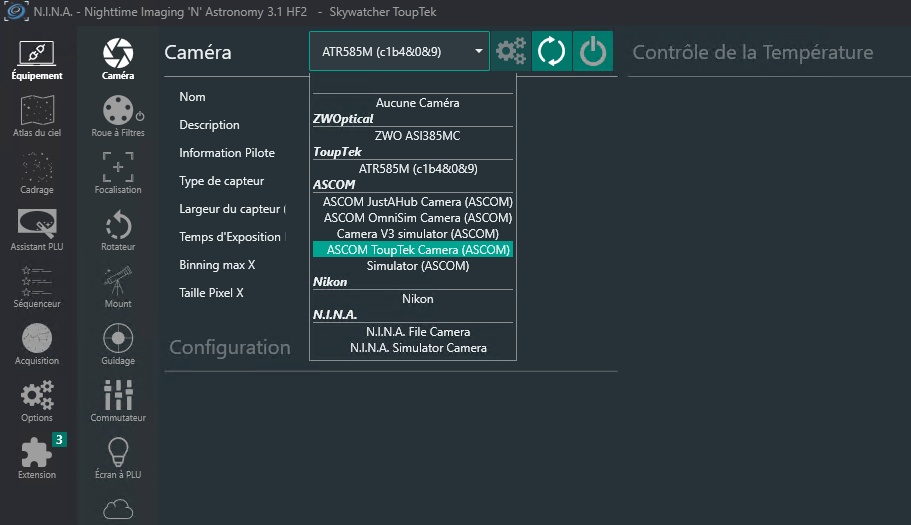Click the N.I.N.A. logo in title bar
This screenshot has height=525, width=911.
(x=16, y=12)
